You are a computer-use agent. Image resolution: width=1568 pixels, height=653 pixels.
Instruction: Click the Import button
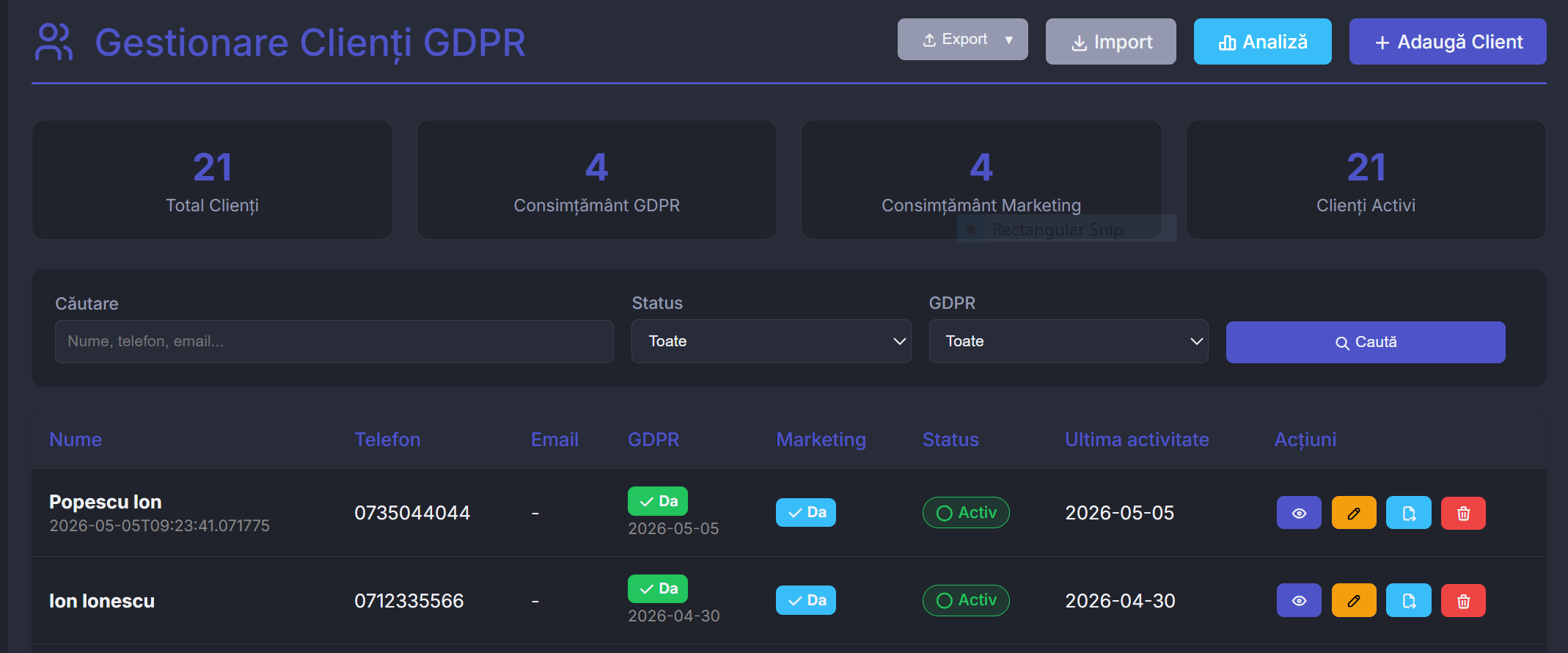click(1110, 42)
